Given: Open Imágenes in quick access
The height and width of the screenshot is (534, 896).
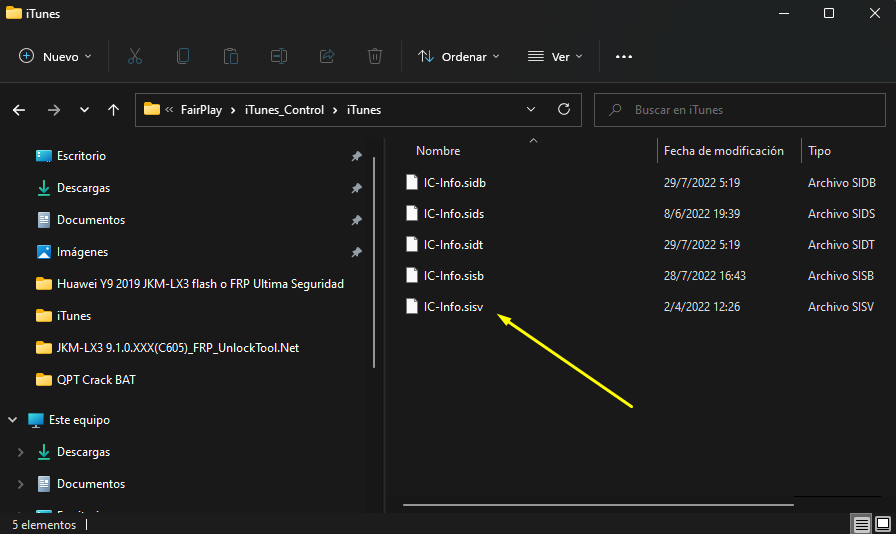Looking at the screenshot, I should (82, 252).
